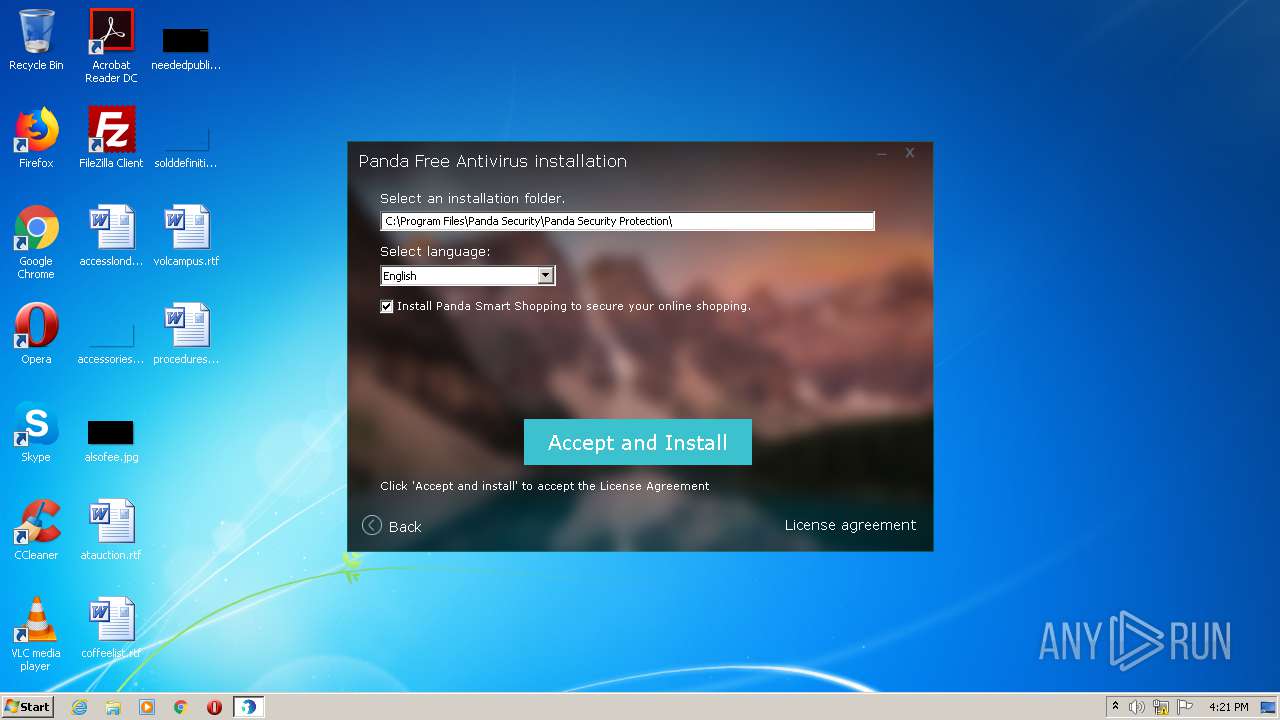Image resolution: width=1280 pixels, height=720 pixels.
Task: Select atauction.rtf document icon
Action: point(111,530)
